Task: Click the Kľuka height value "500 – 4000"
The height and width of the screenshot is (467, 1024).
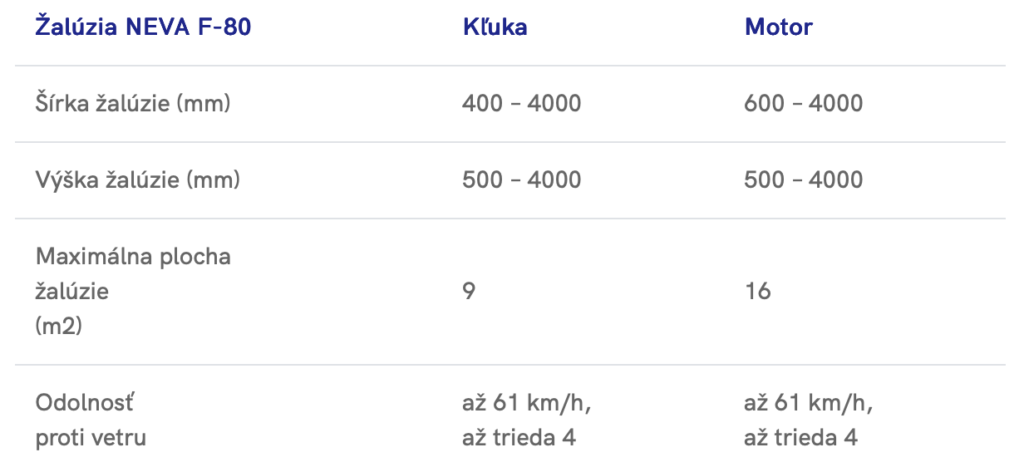Action: pos(521,180)
